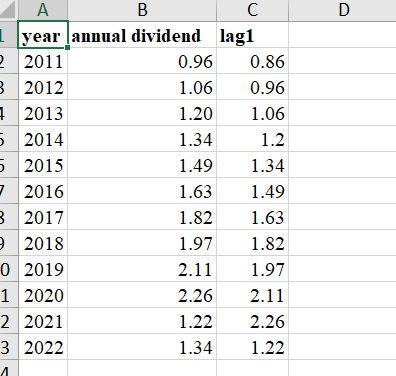Click the cell containing year 2017

(x=43, y=217)
